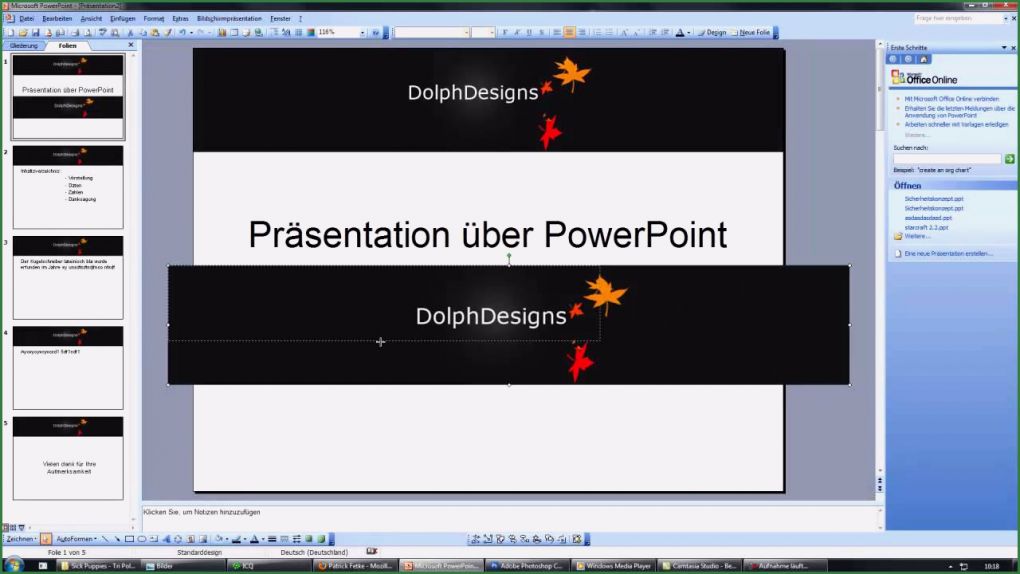This screenshot has height=574, width=1020.
Task: Insert WordArt from the drawing toolbar
Action: pos(167,539)
